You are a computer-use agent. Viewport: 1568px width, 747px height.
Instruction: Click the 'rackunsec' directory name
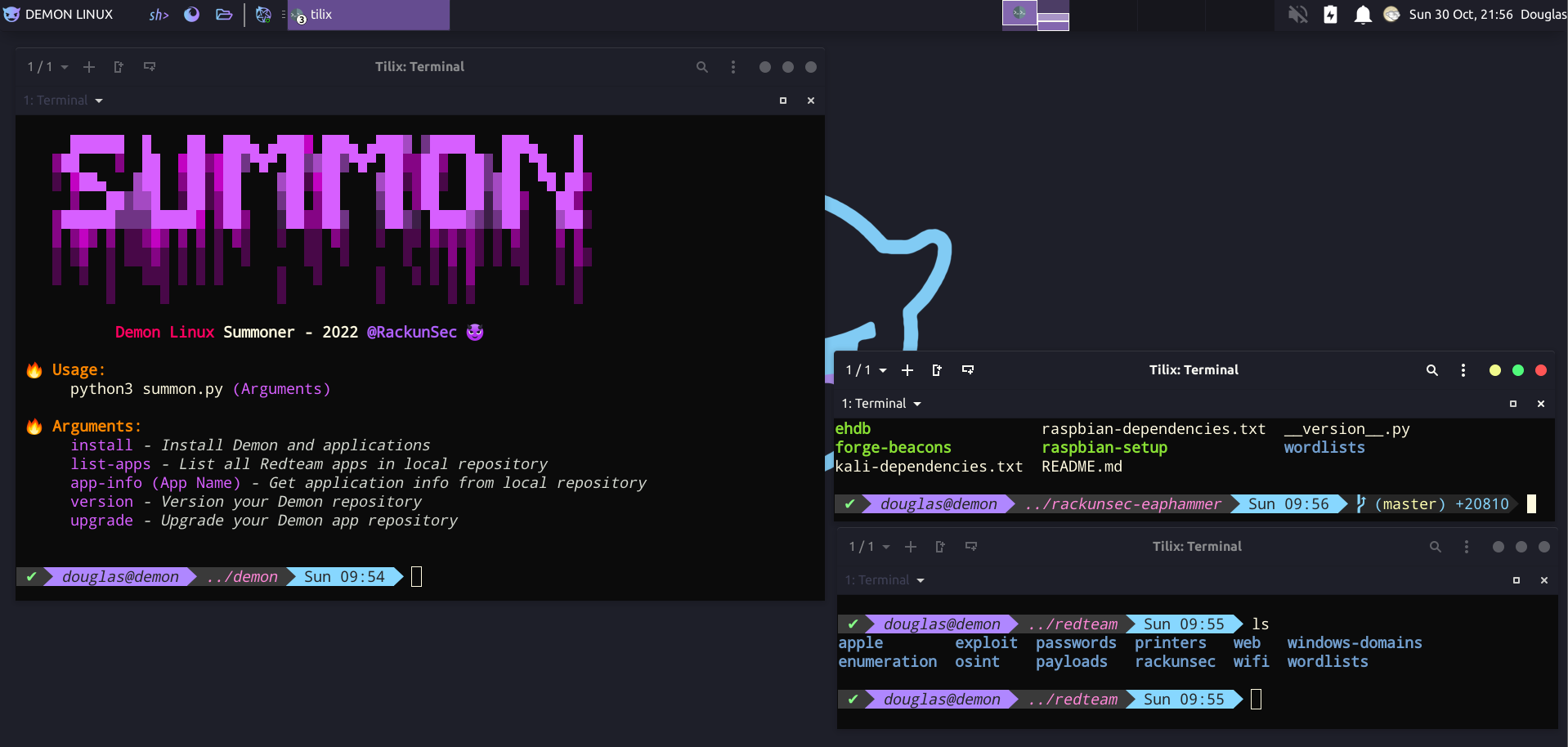point(1175,661)
